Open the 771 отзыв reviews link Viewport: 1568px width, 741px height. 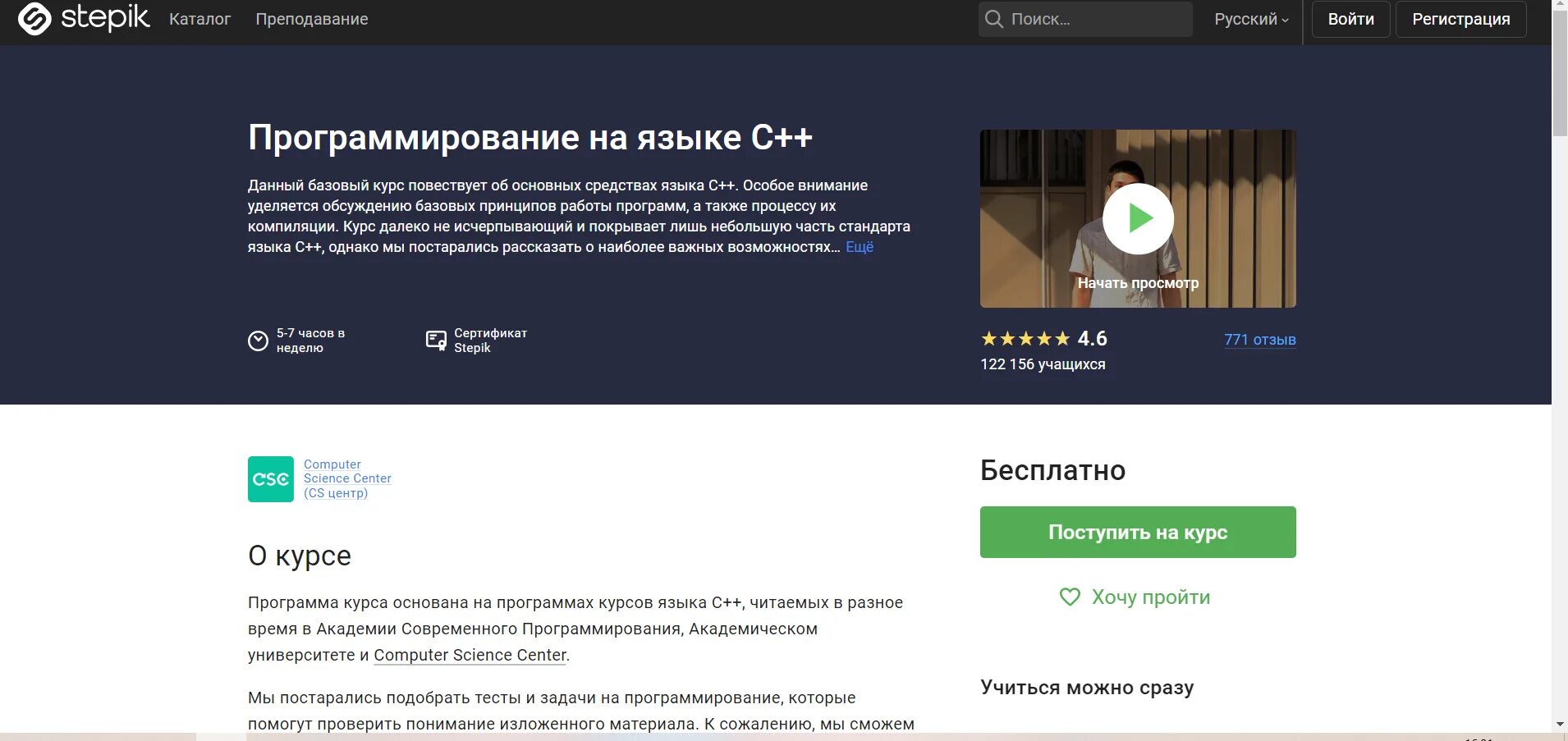(x=1260, y=340)
